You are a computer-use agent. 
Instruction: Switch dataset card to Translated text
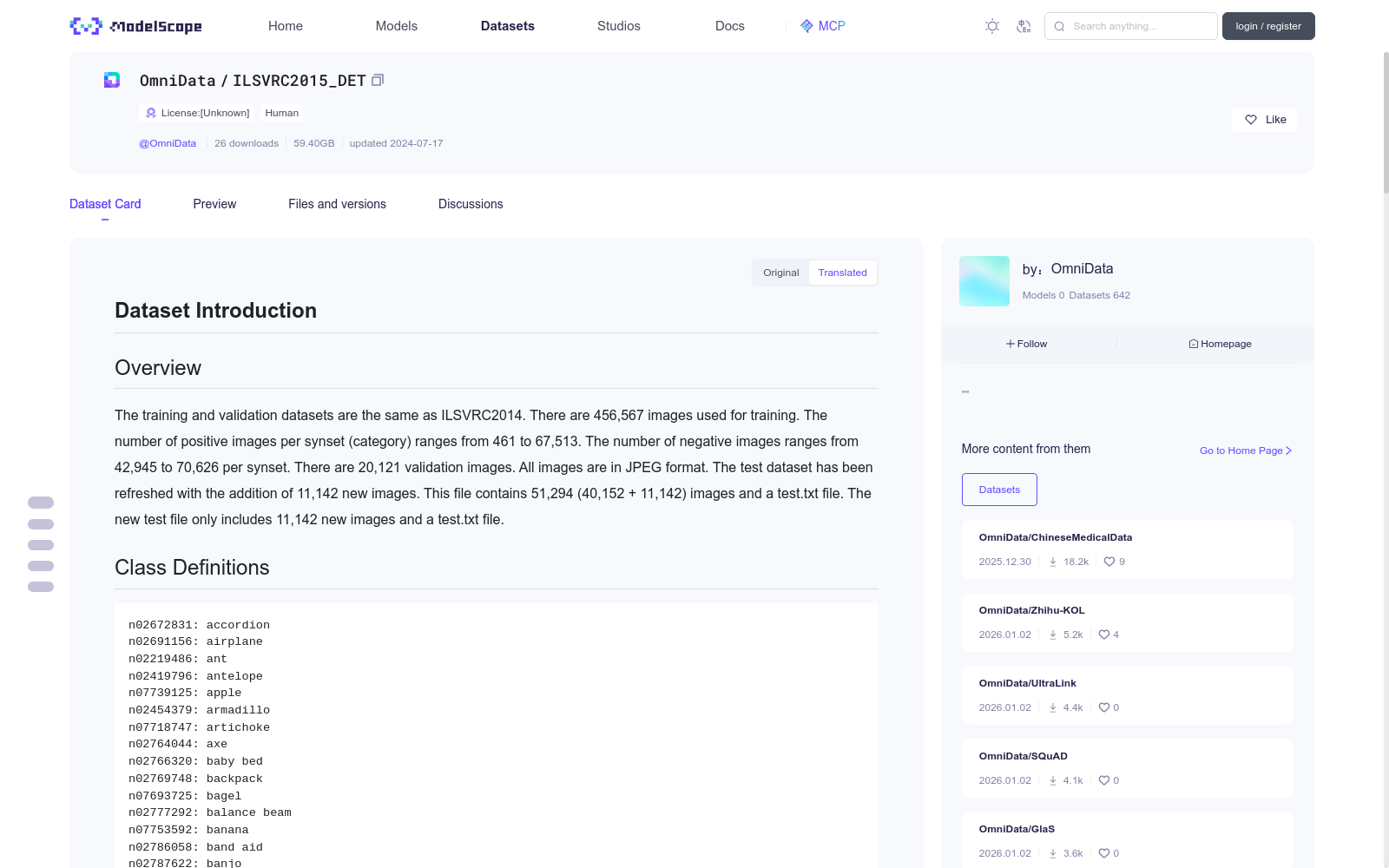tap(842, 273)
